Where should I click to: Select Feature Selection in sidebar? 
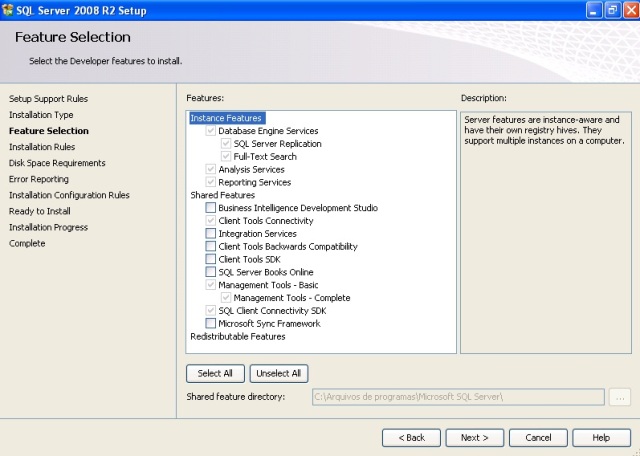[x=49, y=131]
